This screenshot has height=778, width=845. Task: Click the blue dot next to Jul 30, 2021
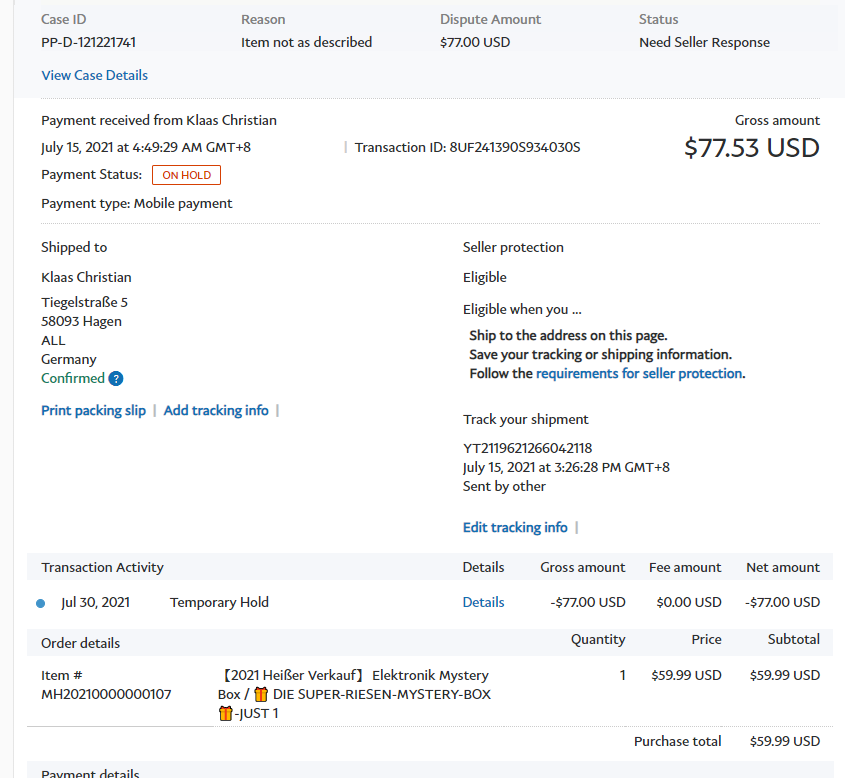click(41, 603)
